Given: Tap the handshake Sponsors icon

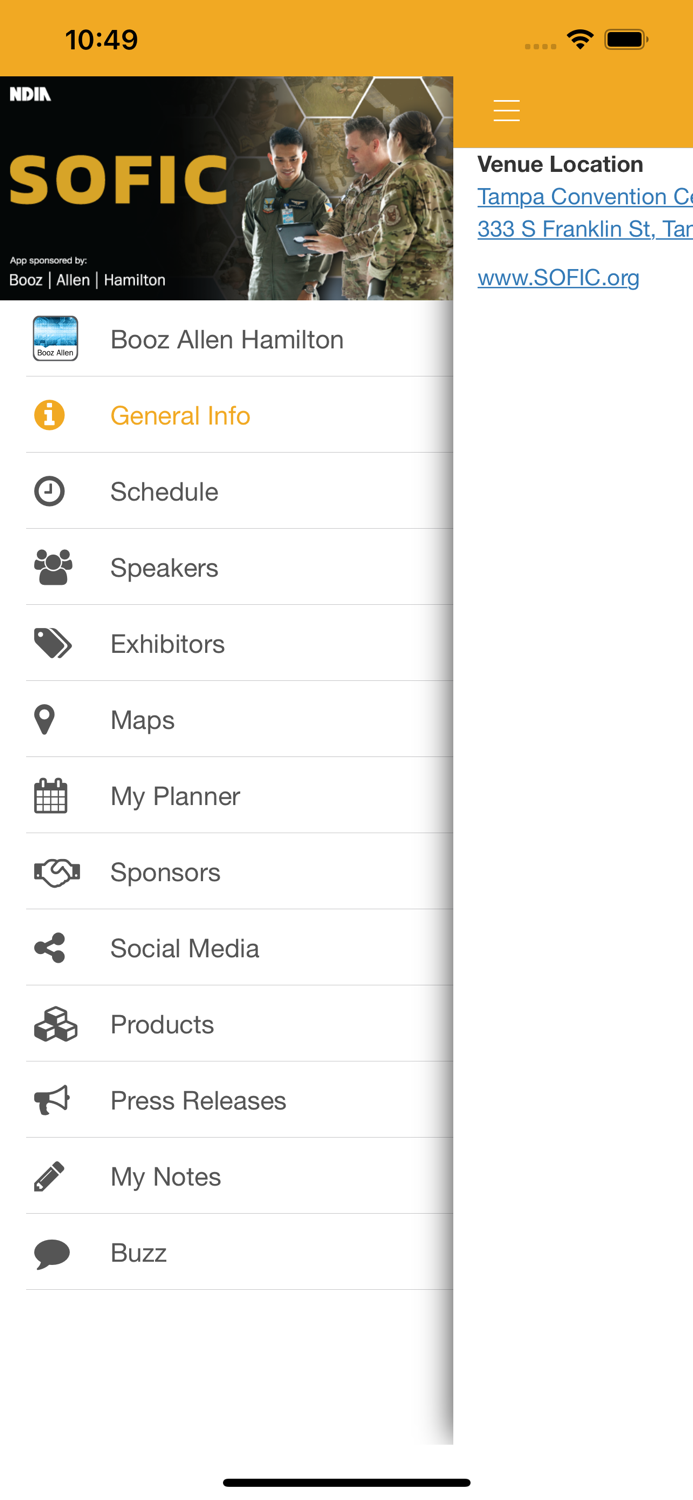Looking at the screenshot, I should click(x=56, y=872).
